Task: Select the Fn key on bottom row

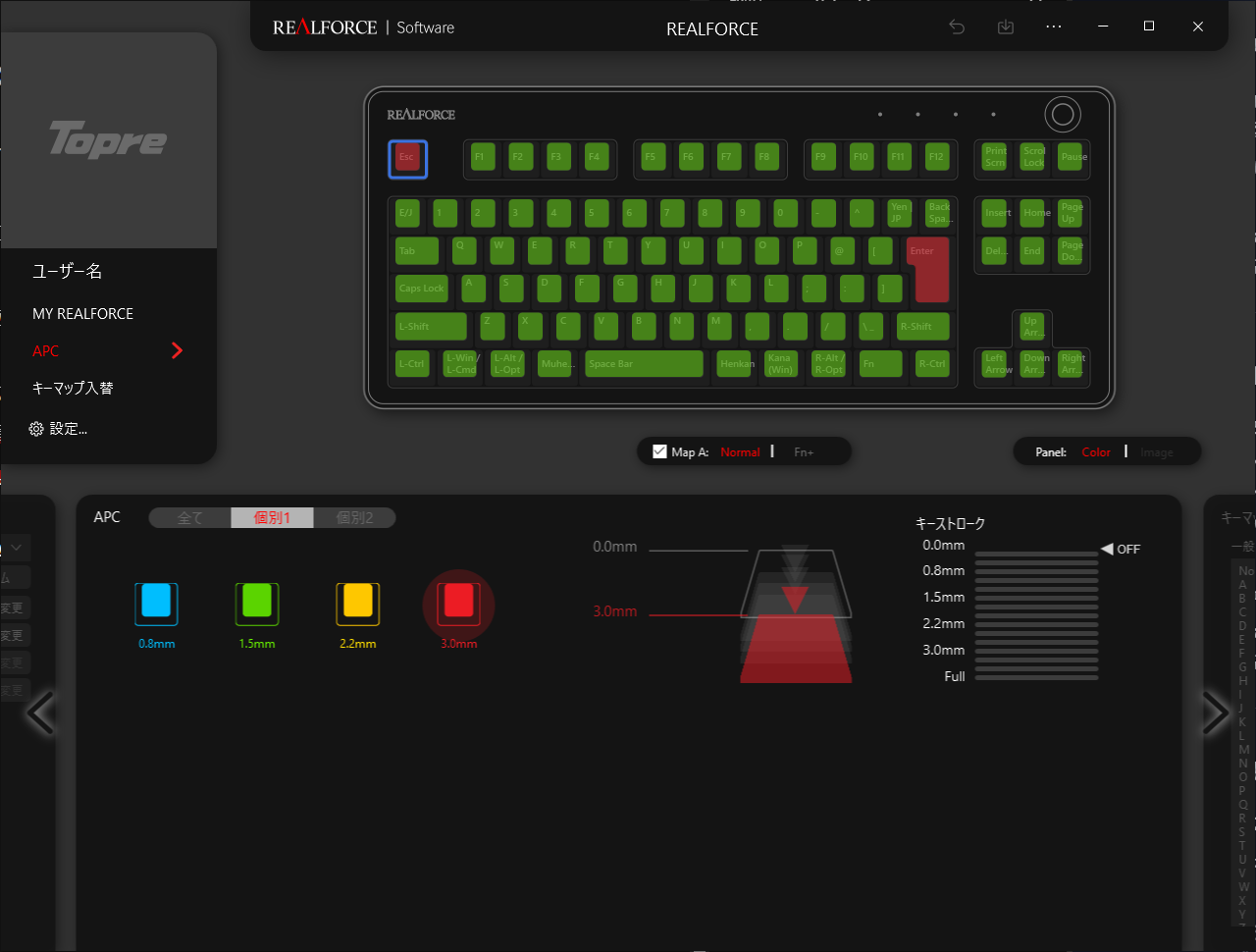Action: click(880, 363)
